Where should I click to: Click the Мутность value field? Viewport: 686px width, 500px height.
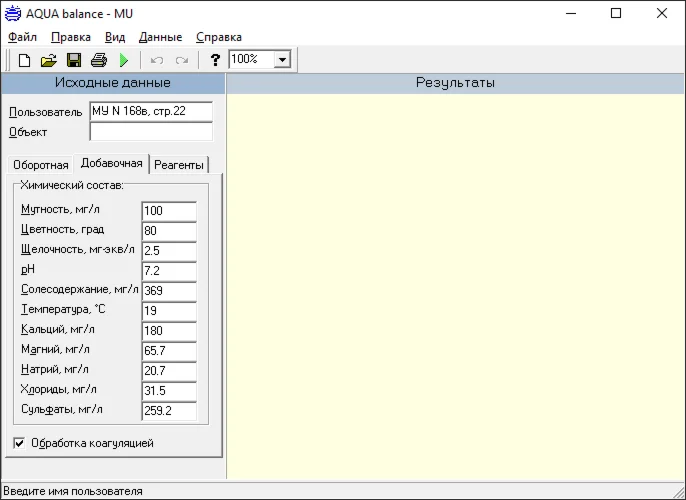pos(168,211)
